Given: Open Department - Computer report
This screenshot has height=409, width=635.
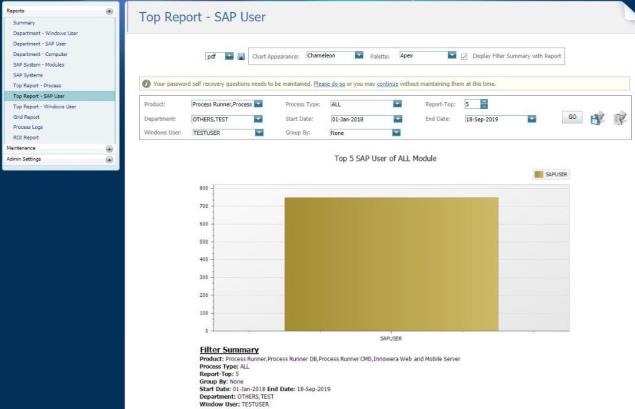Looking at the screenshot, I should click(x=40, y=54).
